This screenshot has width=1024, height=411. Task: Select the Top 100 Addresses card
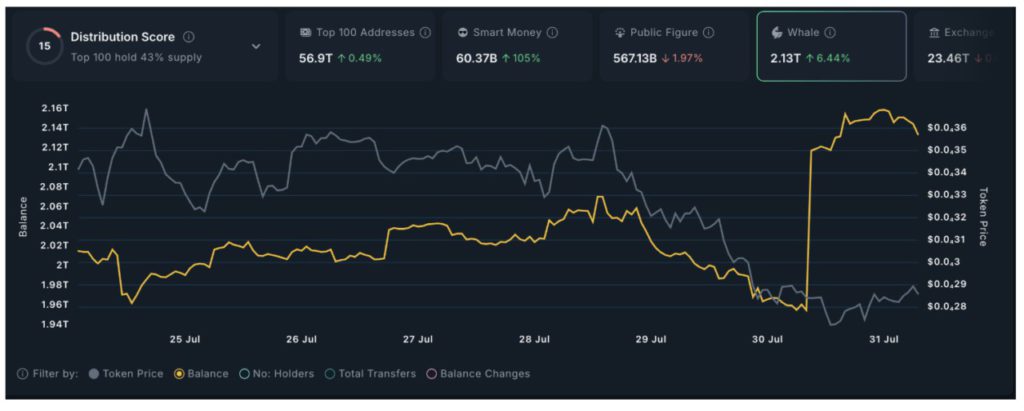(x=360, y=46)
